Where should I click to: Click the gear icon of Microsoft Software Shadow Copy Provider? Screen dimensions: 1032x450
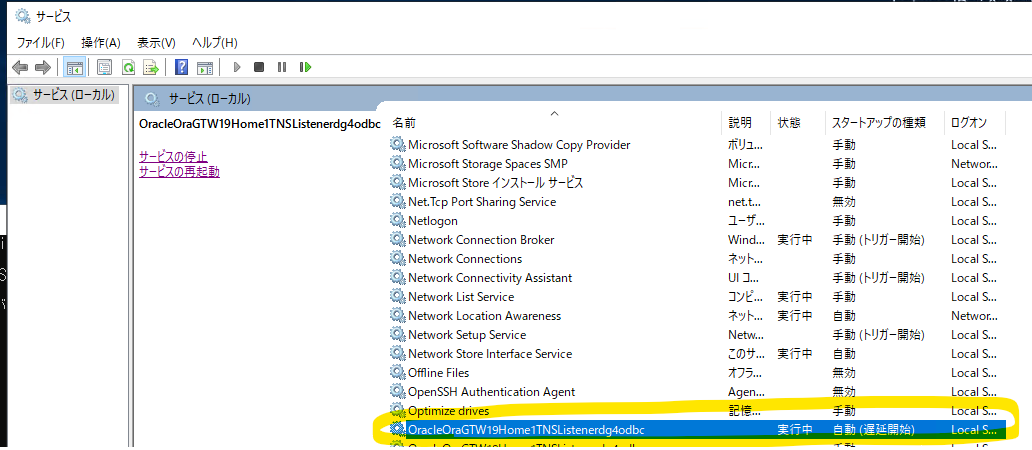398,144
